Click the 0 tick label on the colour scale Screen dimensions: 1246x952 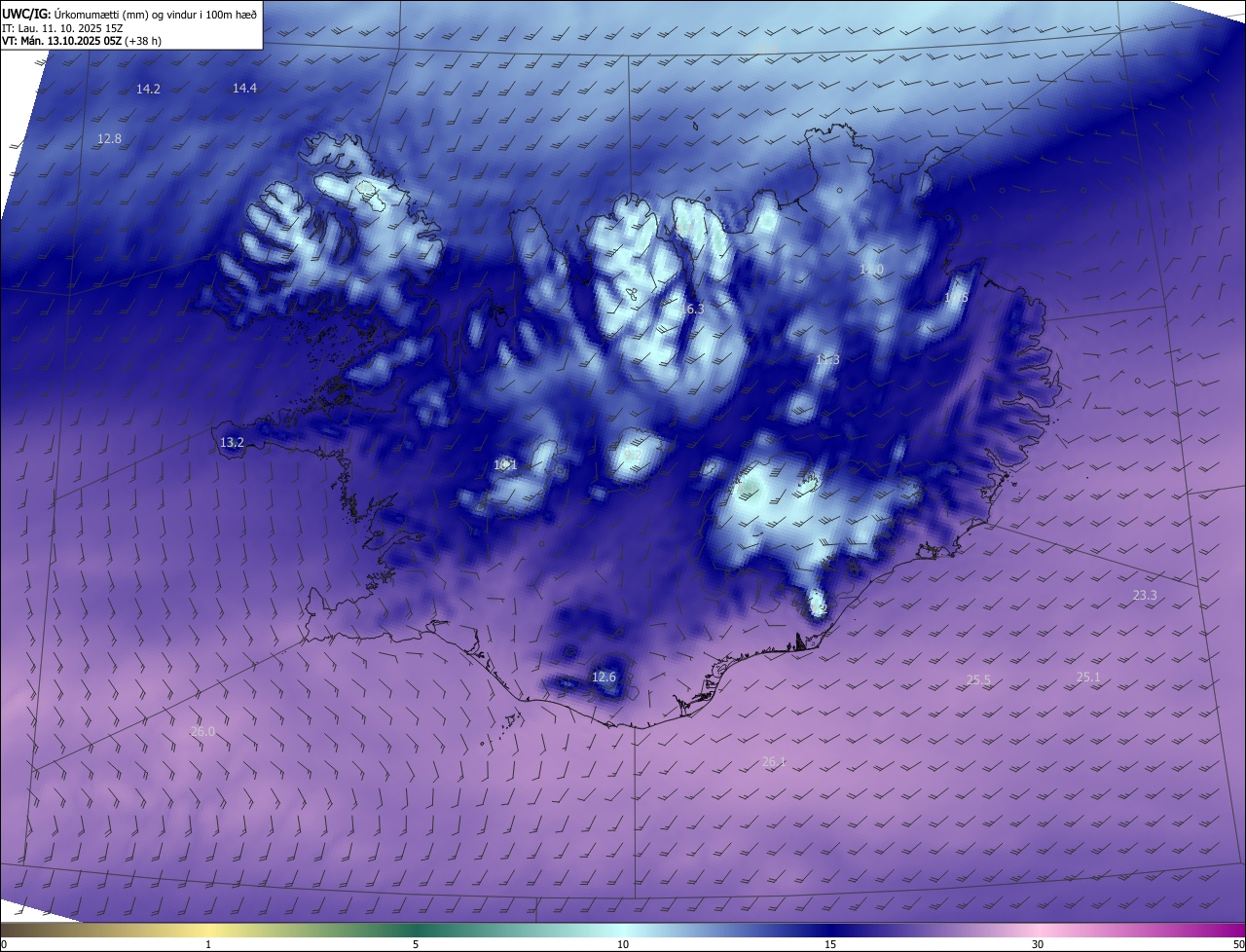4,944
